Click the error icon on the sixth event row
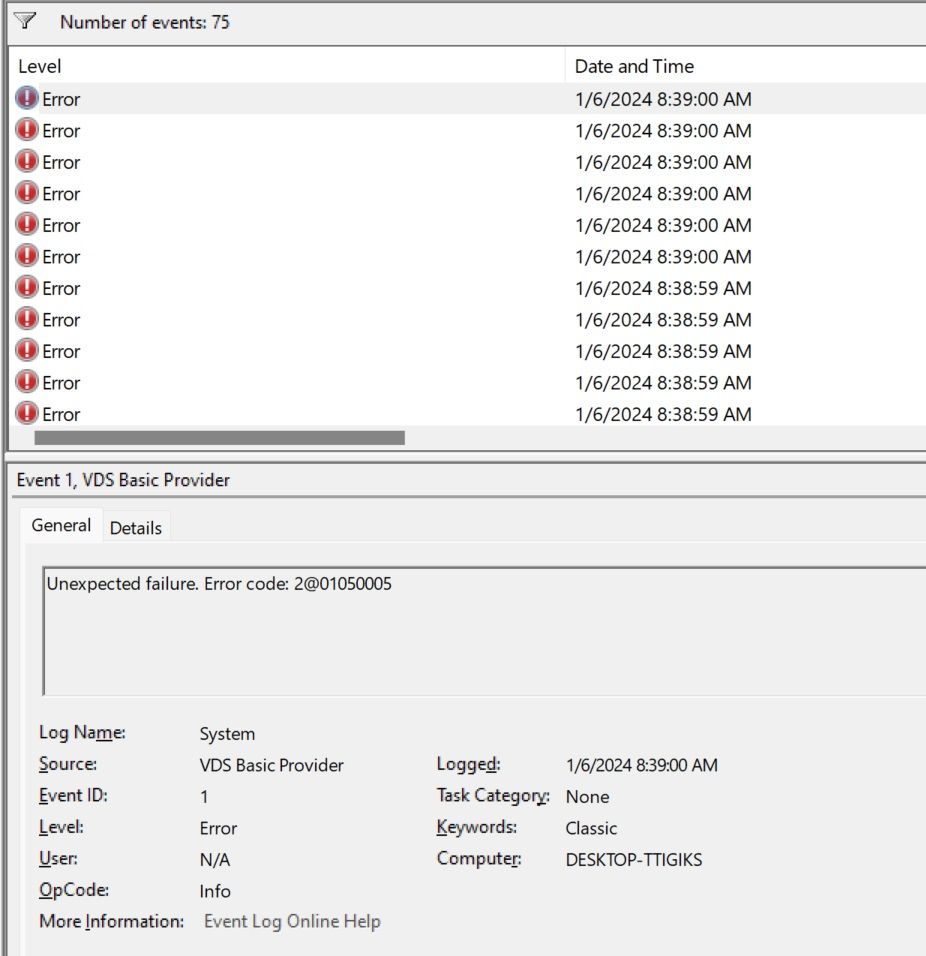The width and height of the screenshot is (926, 956). pos(25,256)
